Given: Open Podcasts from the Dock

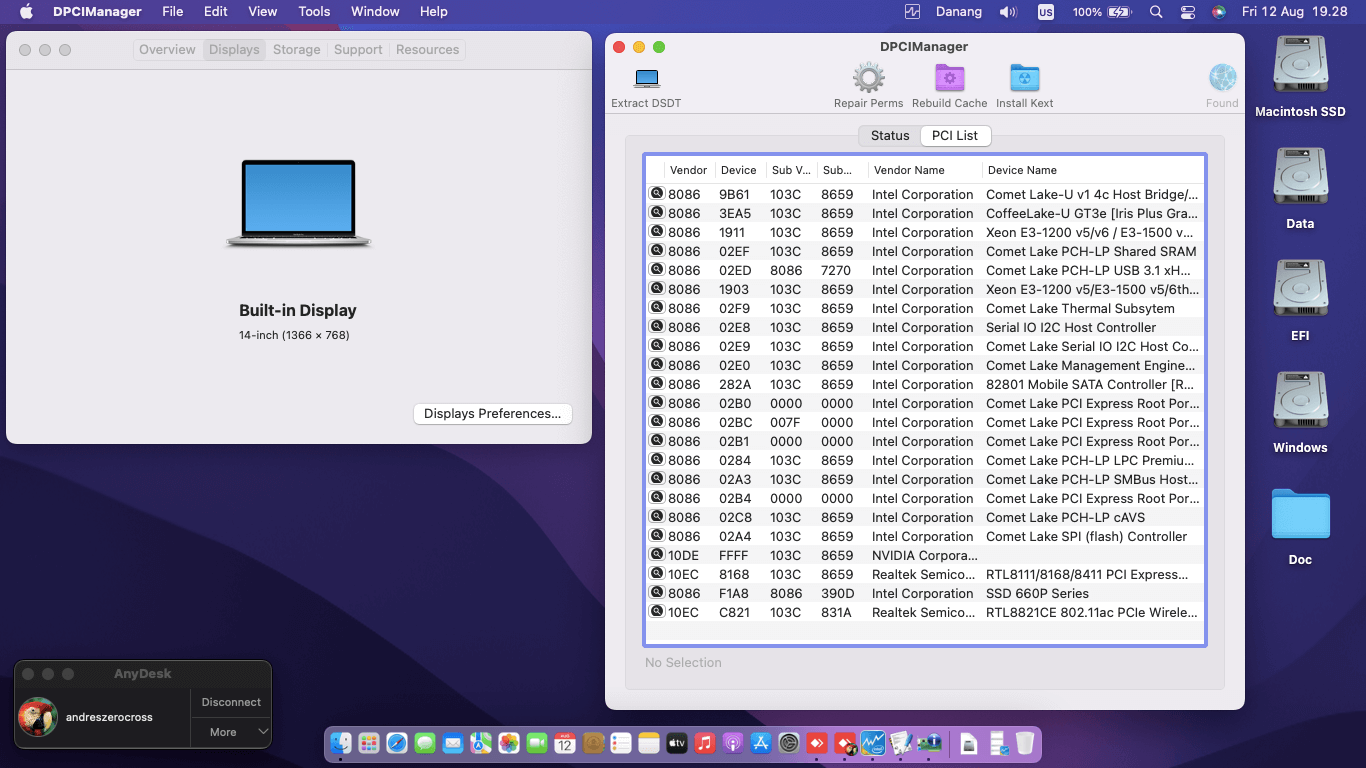Looking at the screenshot, I should coord(733,743).
